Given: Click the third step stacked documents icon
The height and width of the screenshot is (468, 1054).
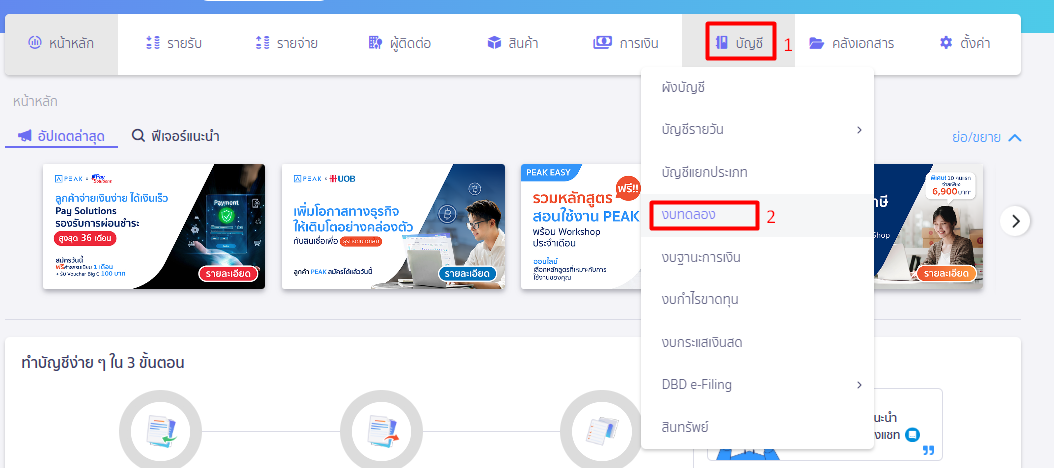Looking at the screenshot, I should (x=602, y=431).
